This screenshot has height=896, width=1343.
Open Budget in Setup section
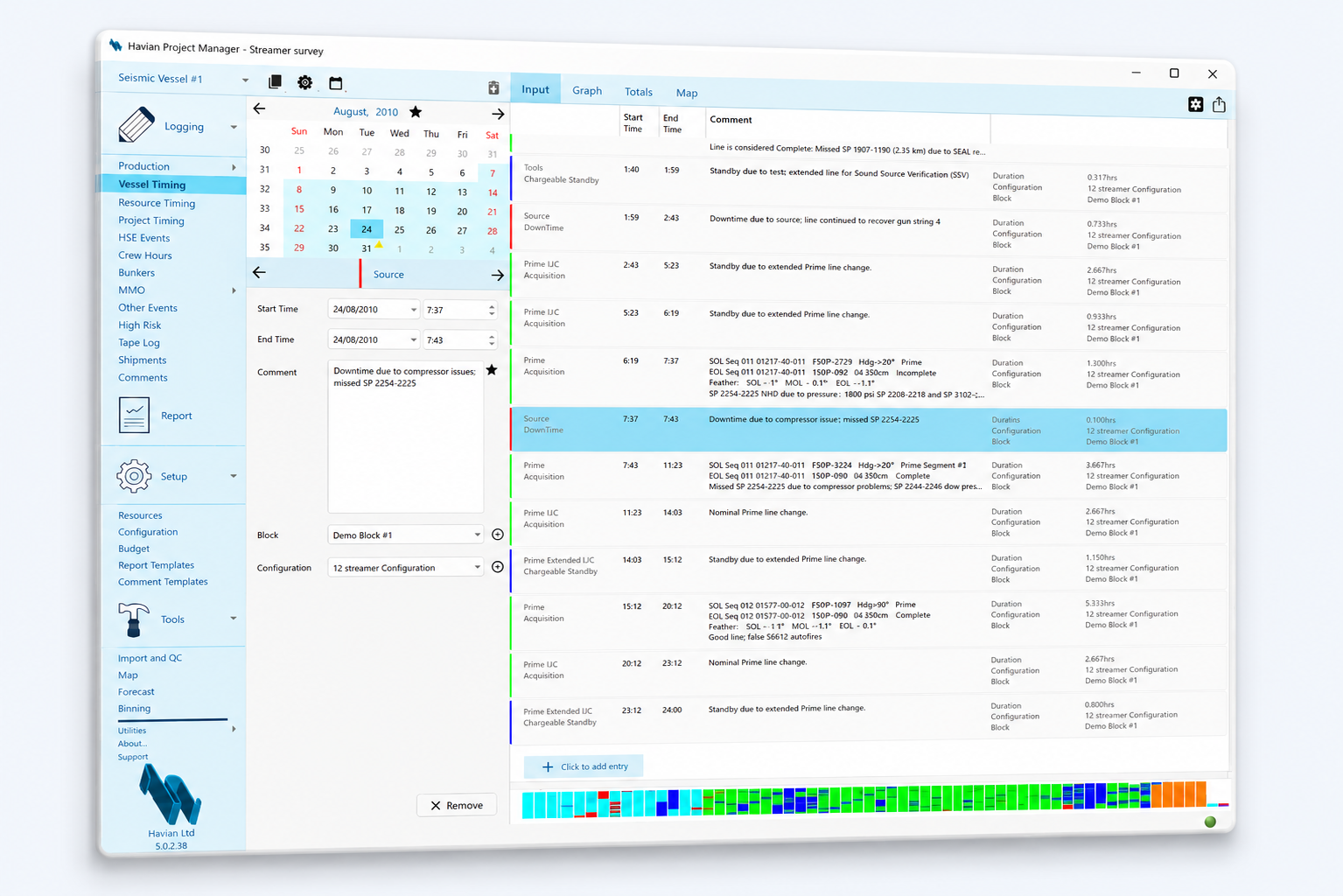[x=134, y=549]
